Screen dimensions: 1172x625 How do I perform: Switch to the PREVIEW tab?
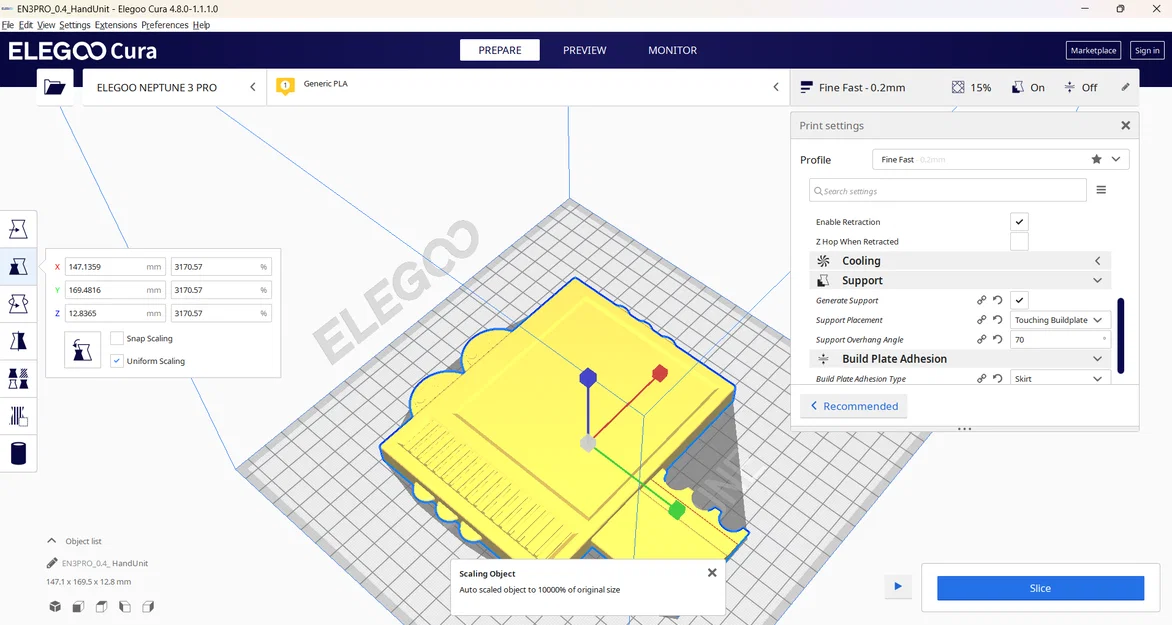click(x=585, y=50)
